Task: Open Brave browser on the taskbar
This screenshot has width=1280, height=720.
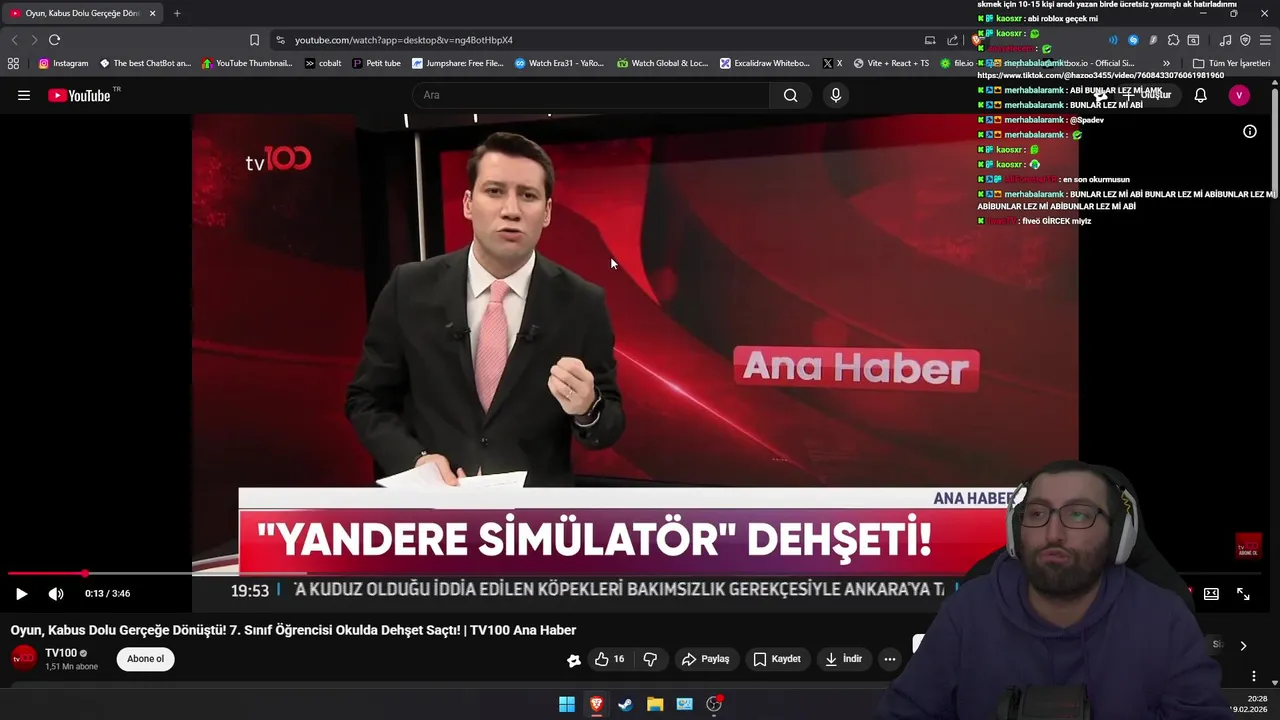Action: pyautogui.click(x=596, y=704)
